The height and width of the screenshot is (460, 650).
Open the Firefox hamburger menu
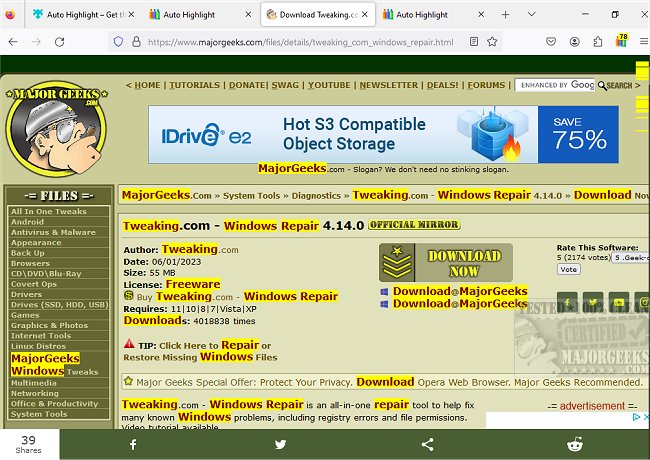click(644, 41)
